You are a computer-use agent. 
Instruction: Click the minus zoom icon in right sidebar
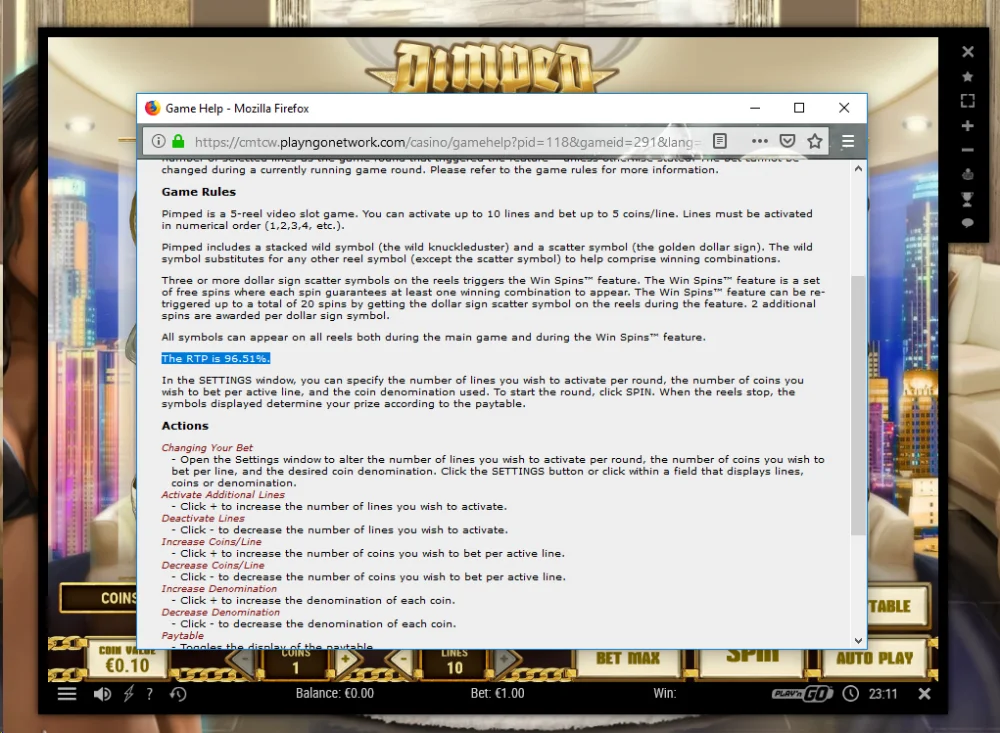[x=967, y=150]
